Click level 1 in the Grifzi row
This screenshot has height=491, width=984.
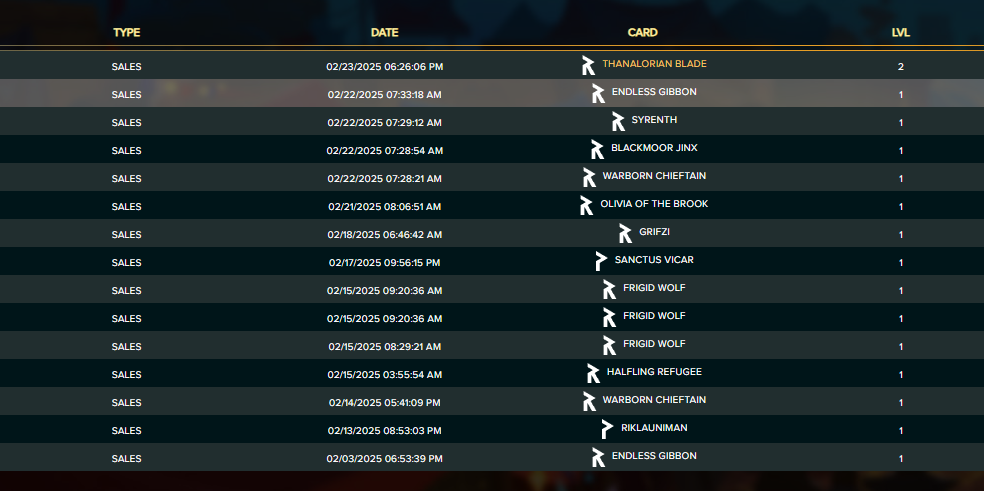point(901,235)
